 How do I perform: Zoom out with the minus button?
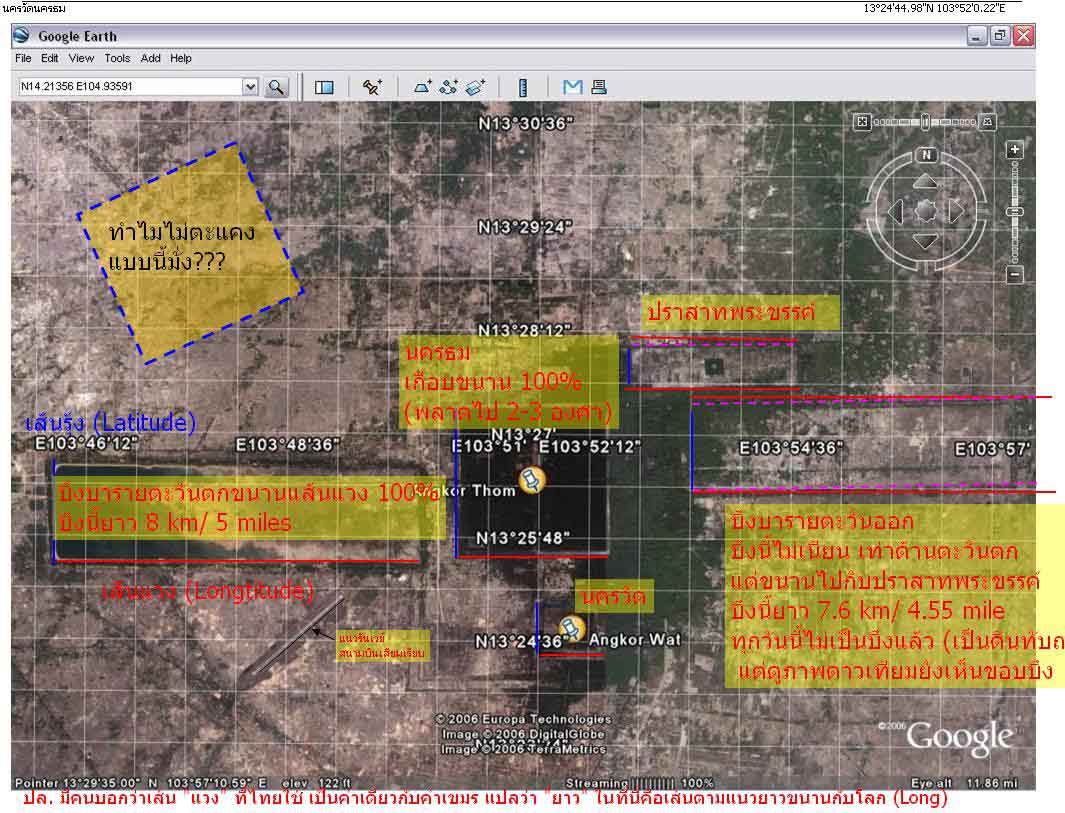[1015, 274]
